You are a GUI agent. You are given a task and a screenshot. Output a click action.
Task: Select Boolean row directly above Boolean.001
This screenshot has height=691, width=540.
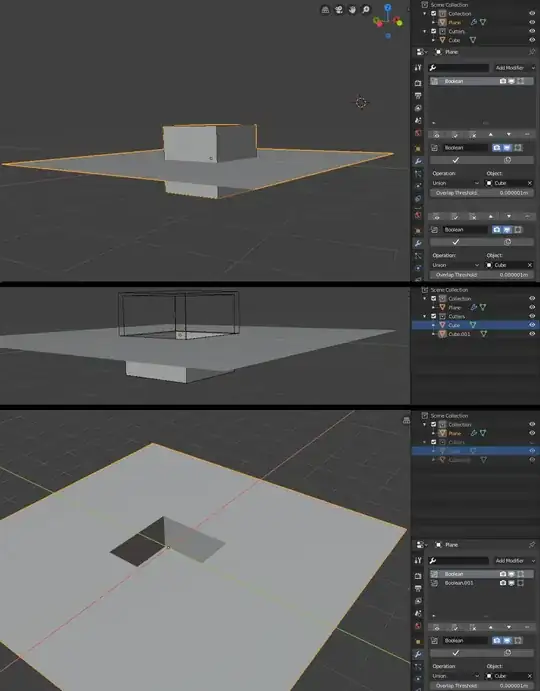[x=482, y=574]
